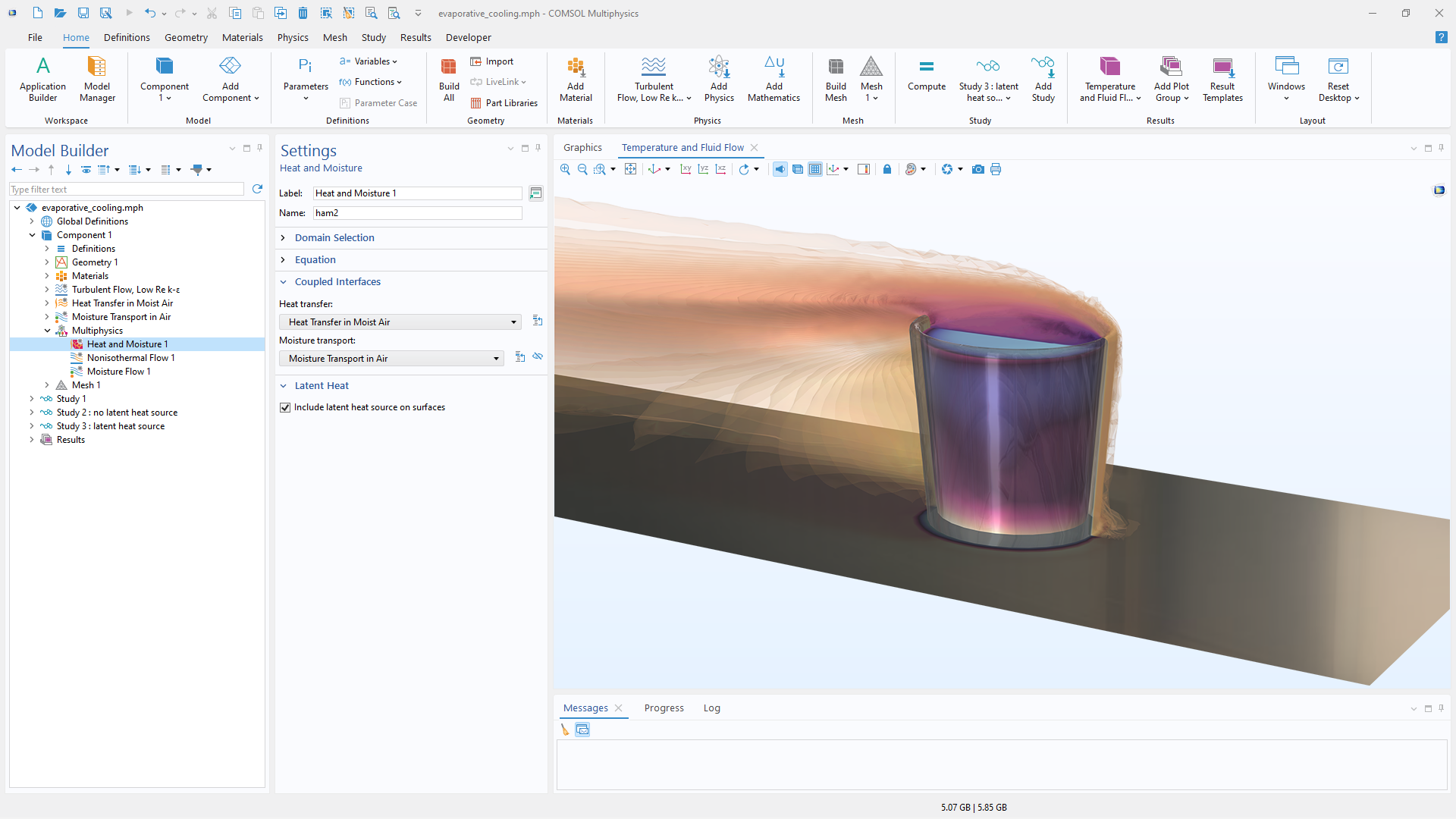This screenshot has width=1456, height=819.
Task: Toggle the show legends button
Action: point(864,169)
